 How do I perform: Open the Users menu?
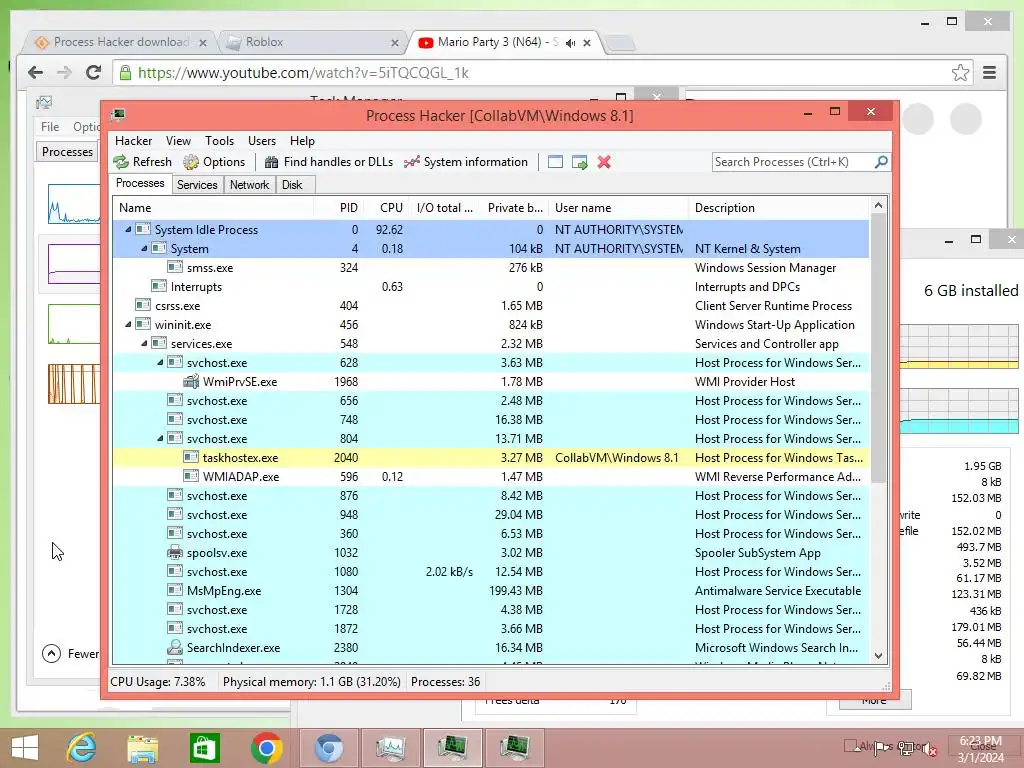[262, 141]
